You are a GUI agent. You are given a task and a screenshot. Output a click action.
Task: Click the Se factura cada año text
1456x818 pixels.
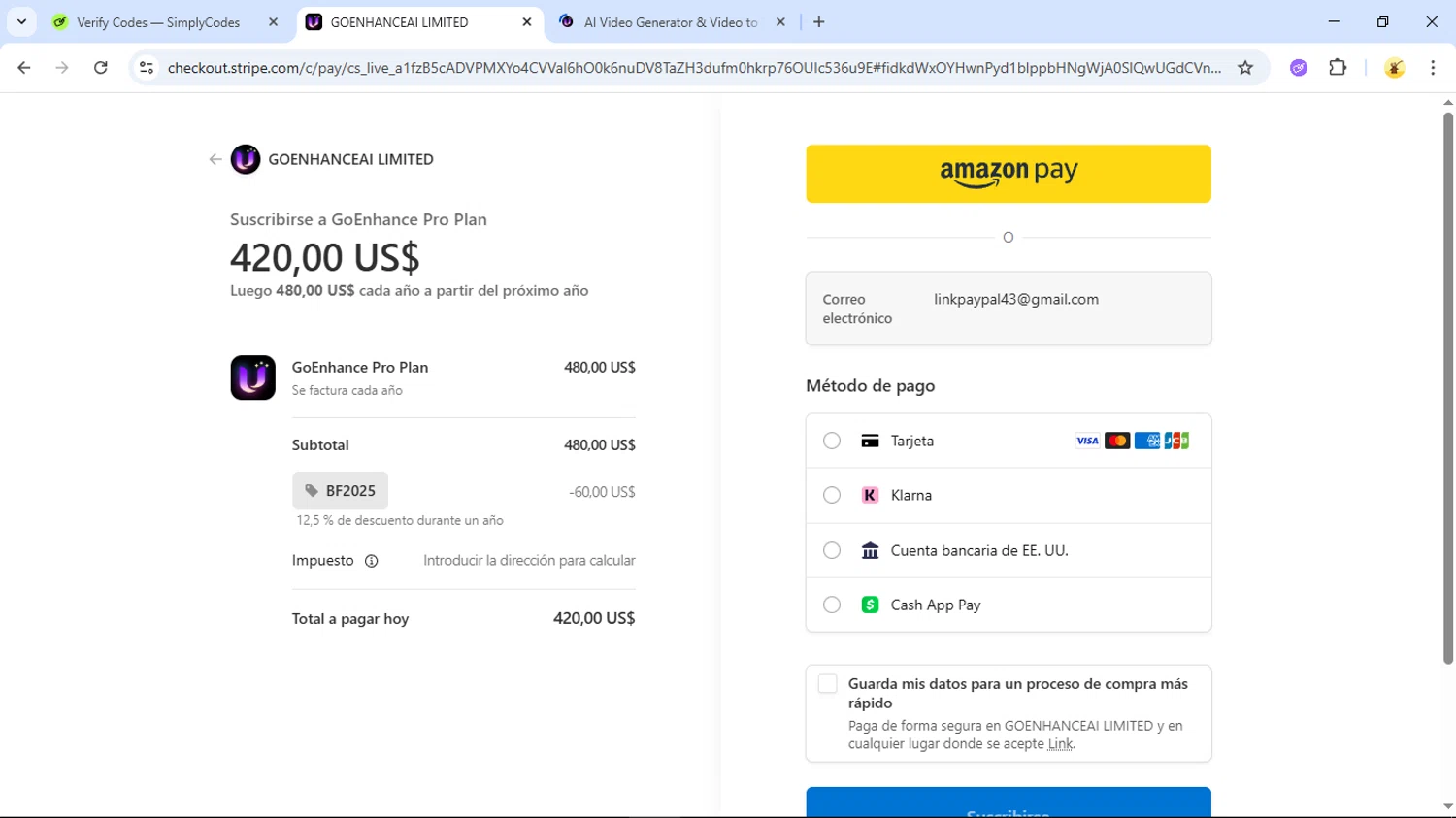(x=347, y=391)
